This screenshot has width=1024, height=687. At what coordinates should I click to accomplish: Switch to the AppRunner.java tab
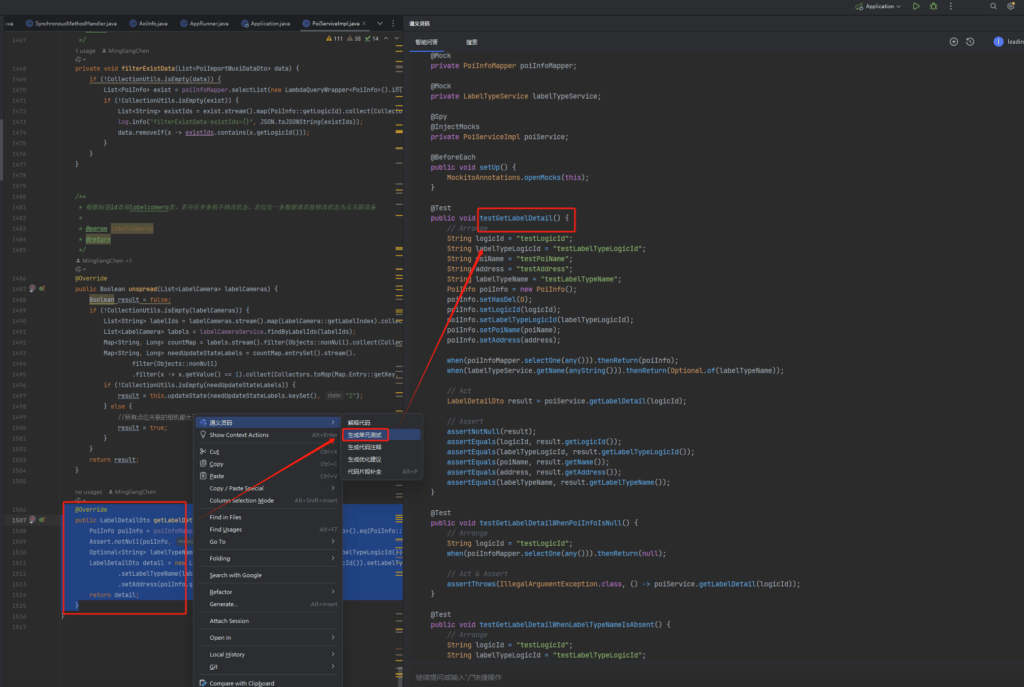point(209,22)
